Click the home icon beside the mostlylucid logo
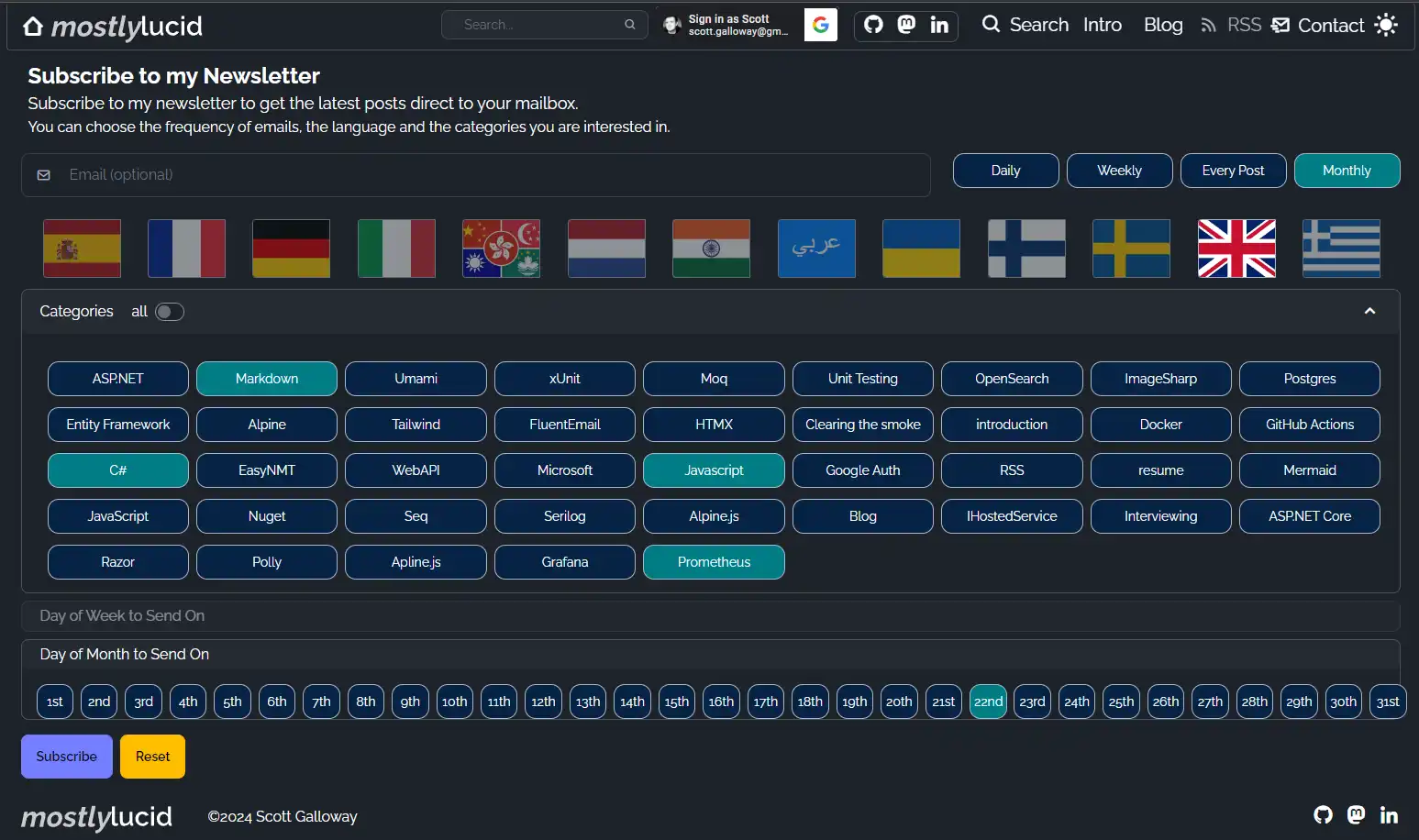This screenshot has height=840, width=1419. 33,26
